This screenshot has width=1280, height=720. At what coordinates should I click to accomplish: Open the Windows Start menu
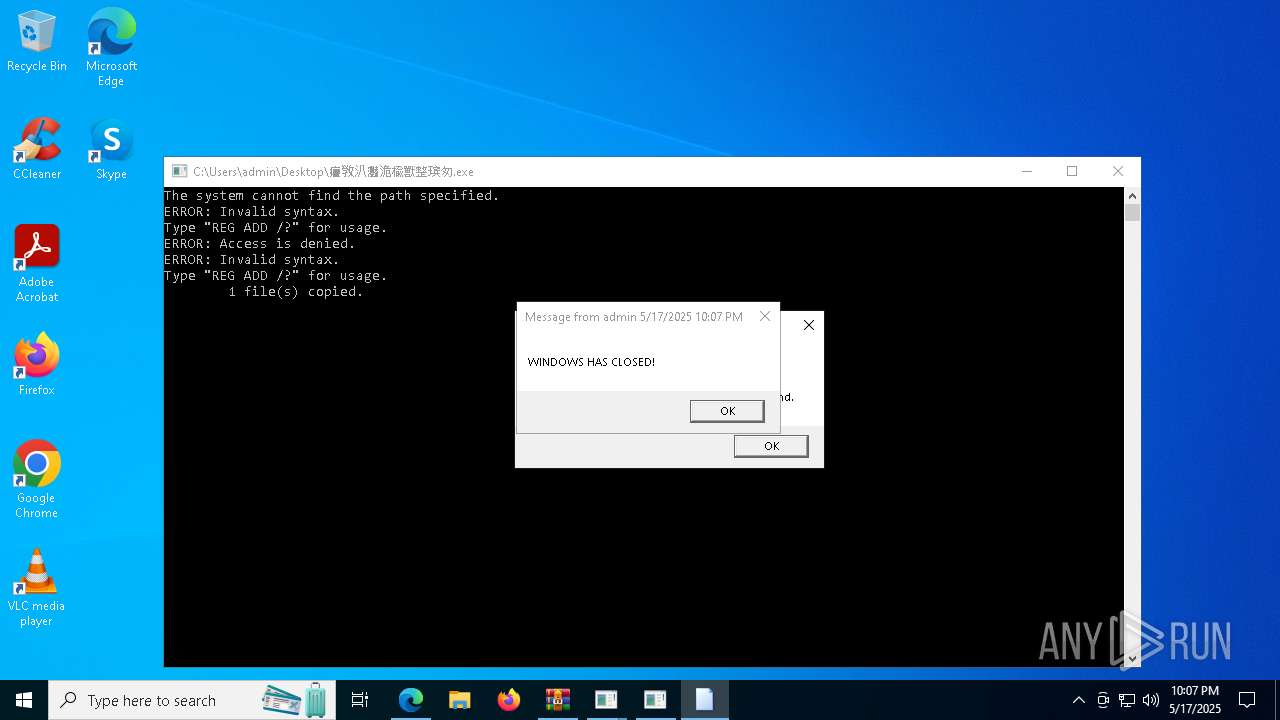click(x=24, y=700)
